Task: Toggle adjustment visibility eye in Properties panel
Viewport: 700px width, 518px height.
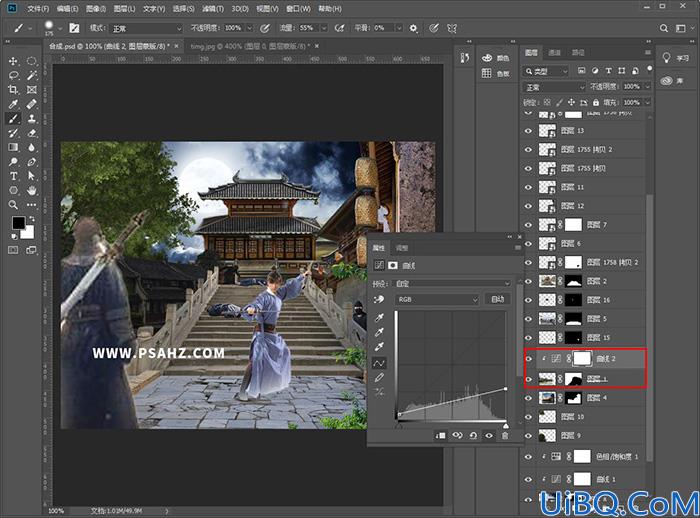Action: 489,435
